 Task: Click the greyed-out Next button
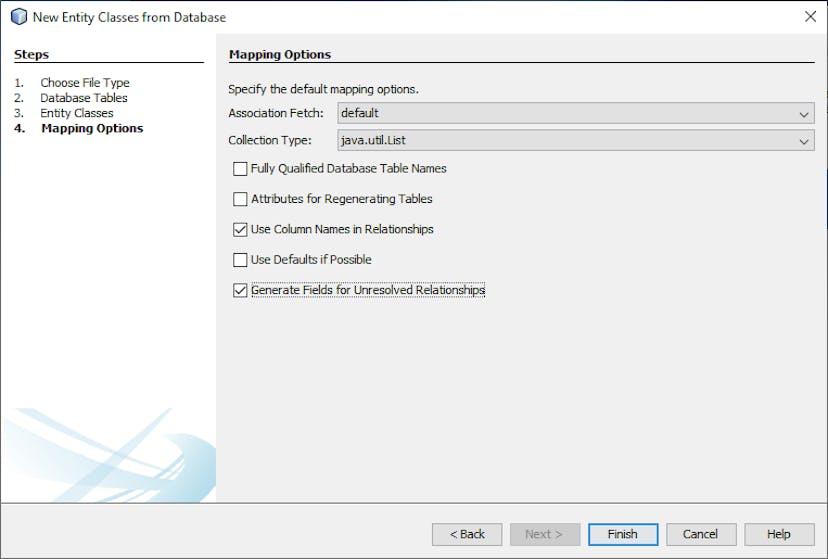point(544,534)
